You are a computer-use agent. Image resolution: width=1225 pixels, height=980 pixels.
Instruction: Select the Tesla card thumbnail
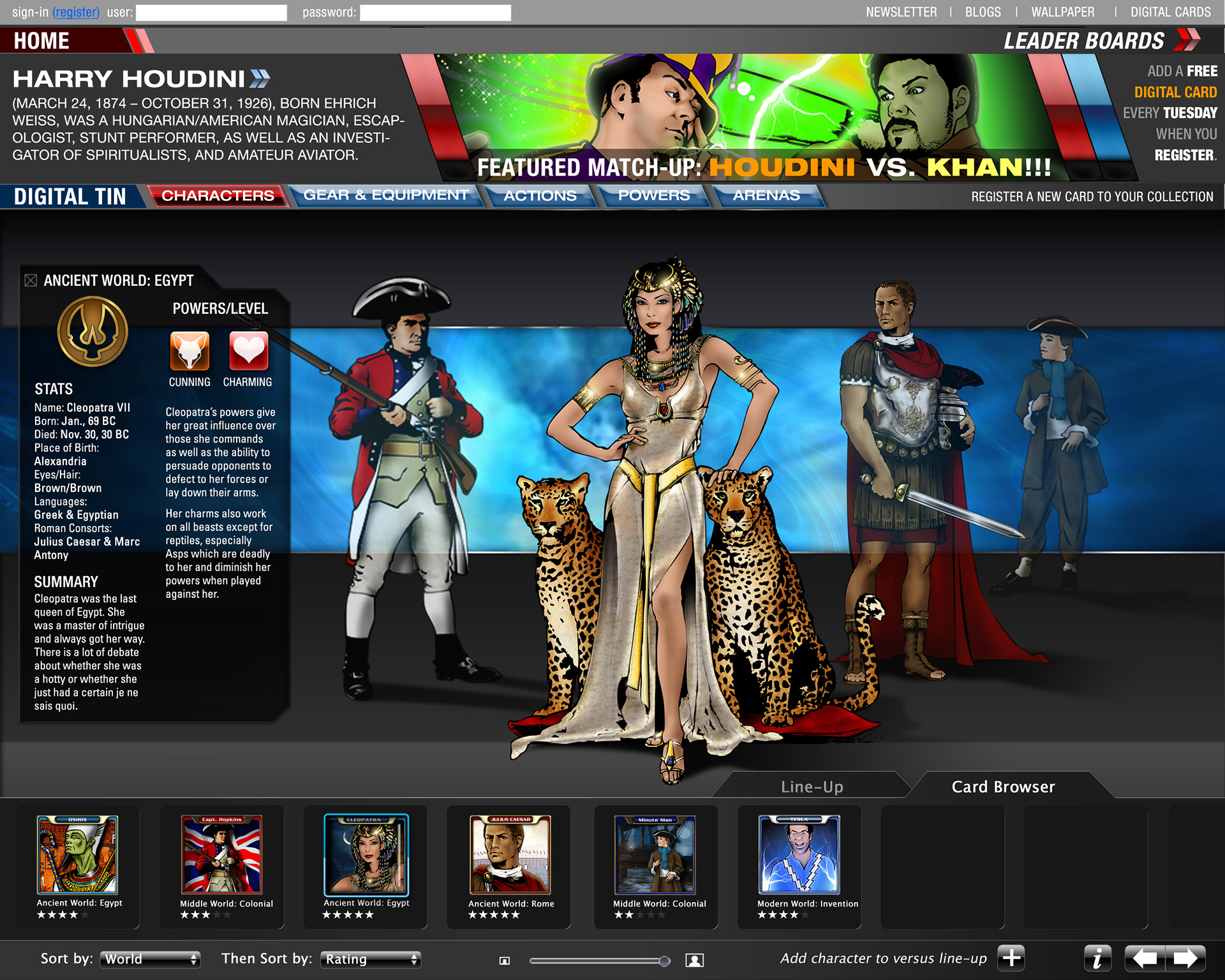pyautogui.click(x=799, y=854)
